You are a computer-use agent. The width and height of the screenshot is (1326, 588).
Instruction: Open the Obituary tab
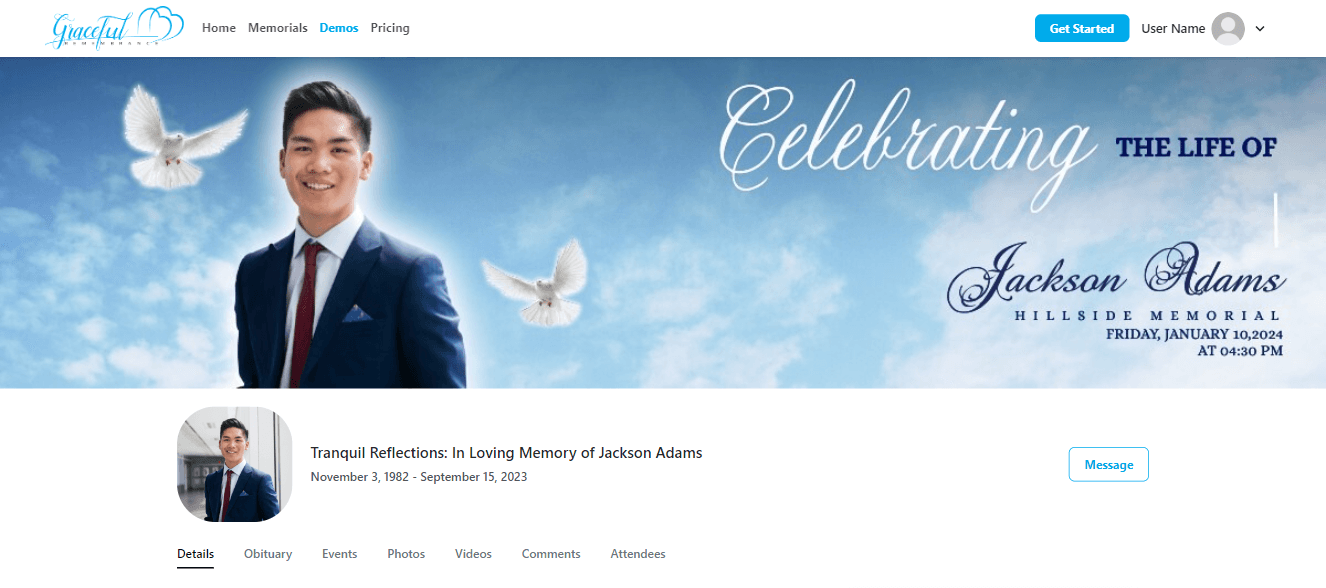268,554
